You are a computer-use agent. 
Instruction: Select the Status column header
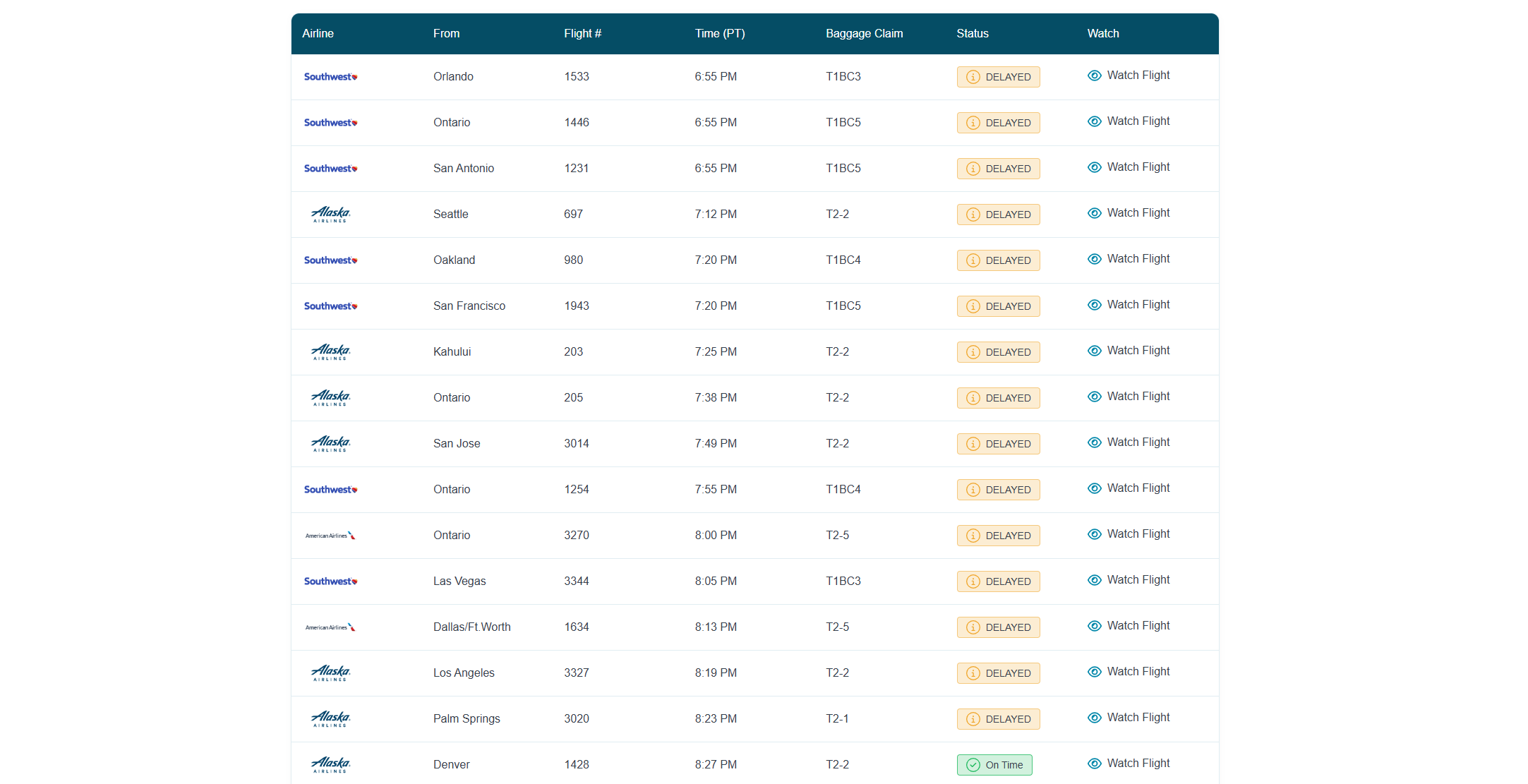pyautogui.click(x=972, y=33)
